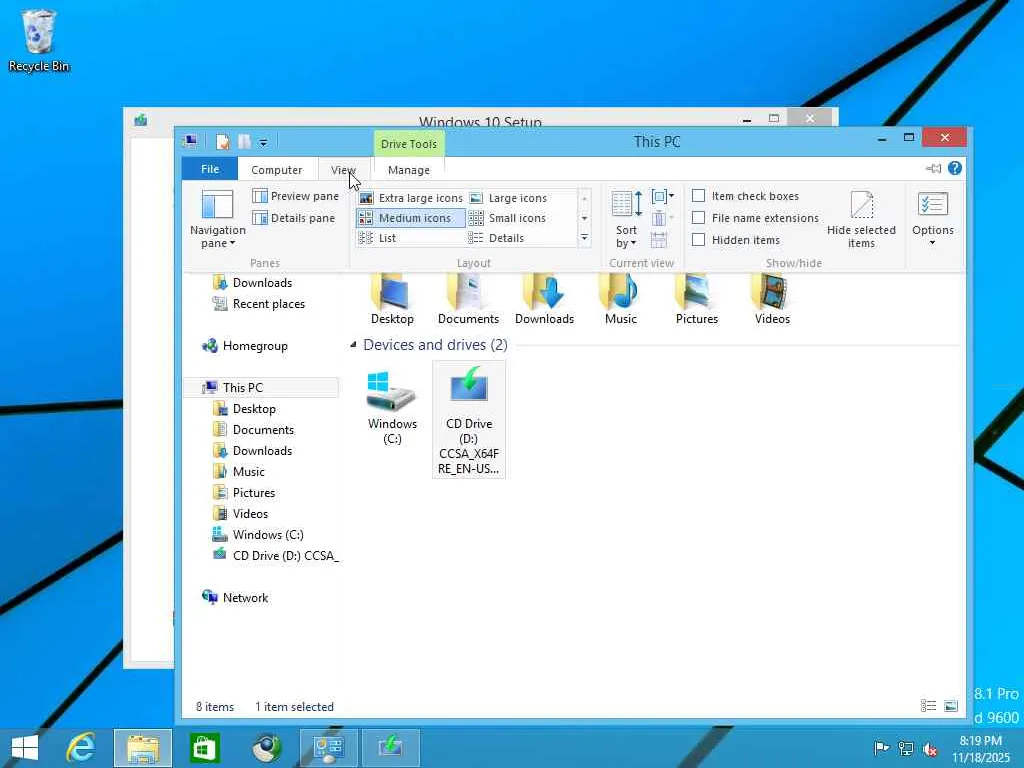Open the File menu tab
This screenshot has width=1024, height=768.
pyautogui.click(x=210, y=169)
